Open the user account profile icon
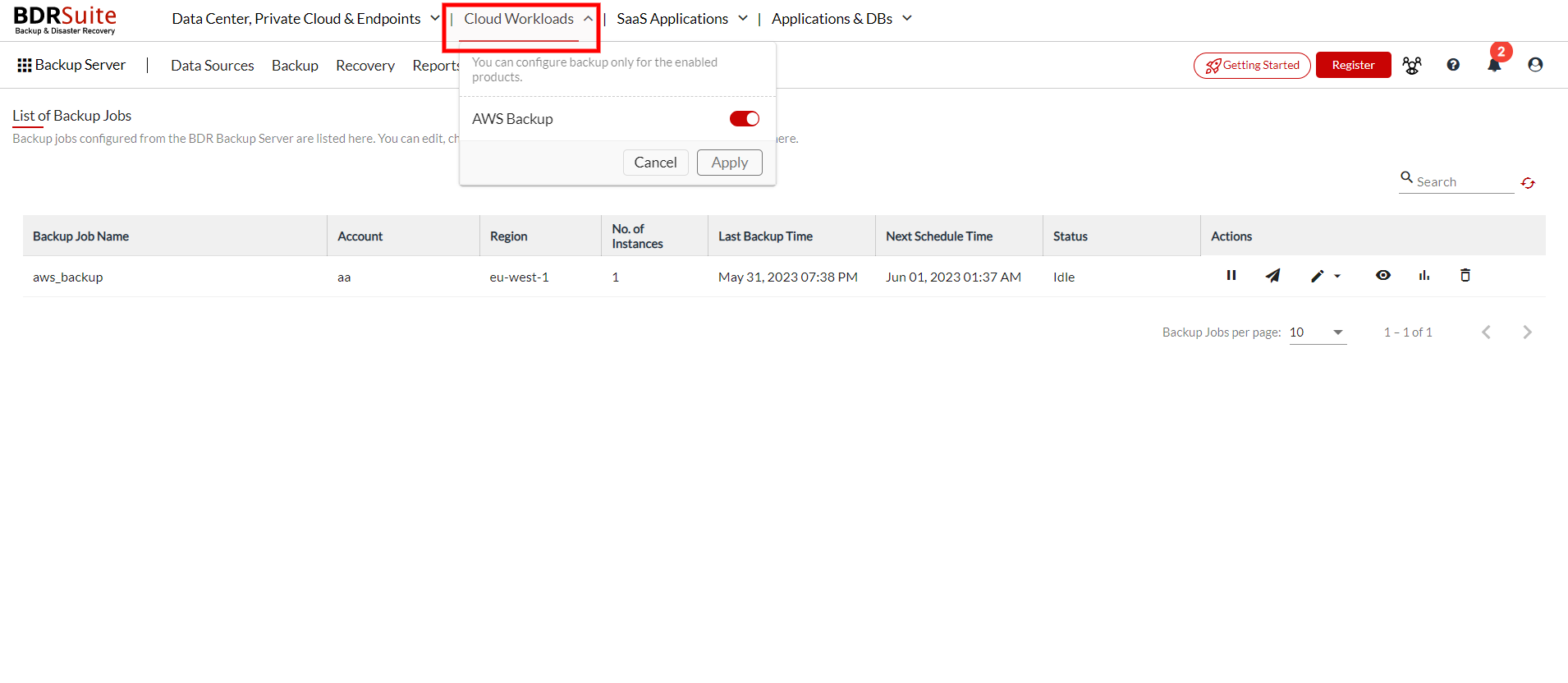Image resolution: width=1568 pixels, height=683 pixels. pos(1535,65)
